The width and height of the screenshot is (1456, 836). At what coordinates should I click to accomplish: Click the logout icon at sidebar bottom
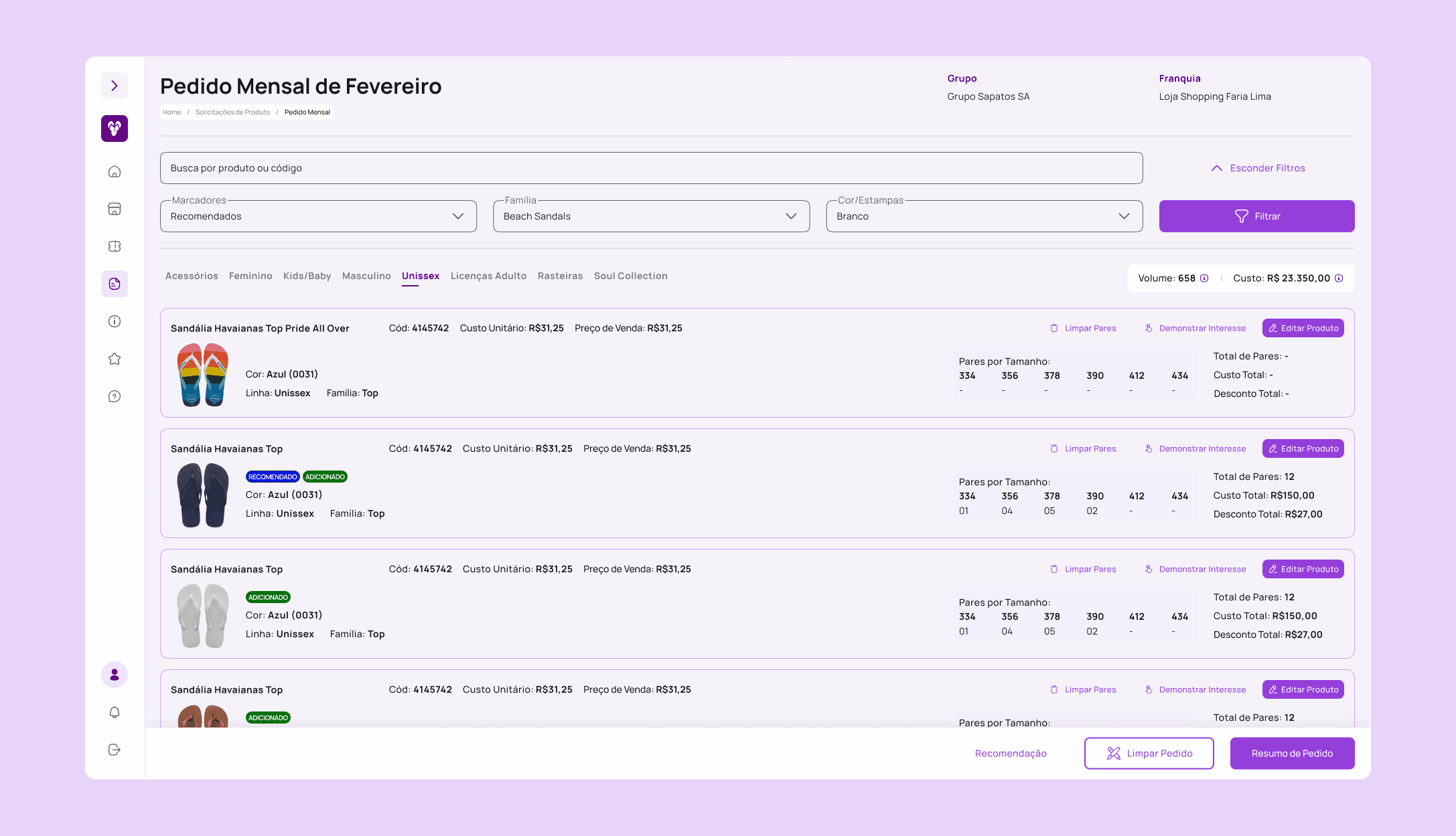115,750
